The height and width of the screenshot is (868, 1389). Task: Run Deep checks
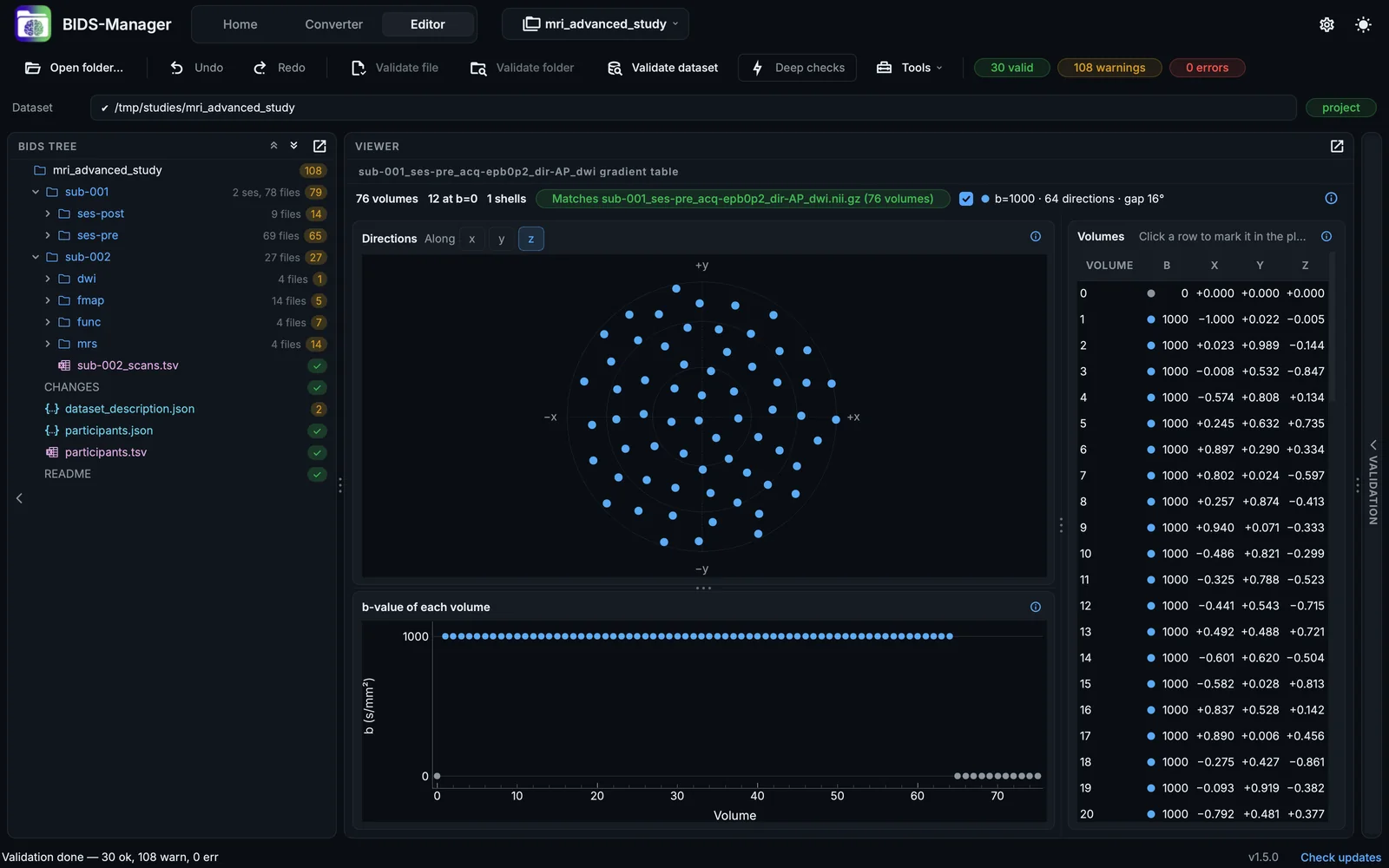coord(797,68)
